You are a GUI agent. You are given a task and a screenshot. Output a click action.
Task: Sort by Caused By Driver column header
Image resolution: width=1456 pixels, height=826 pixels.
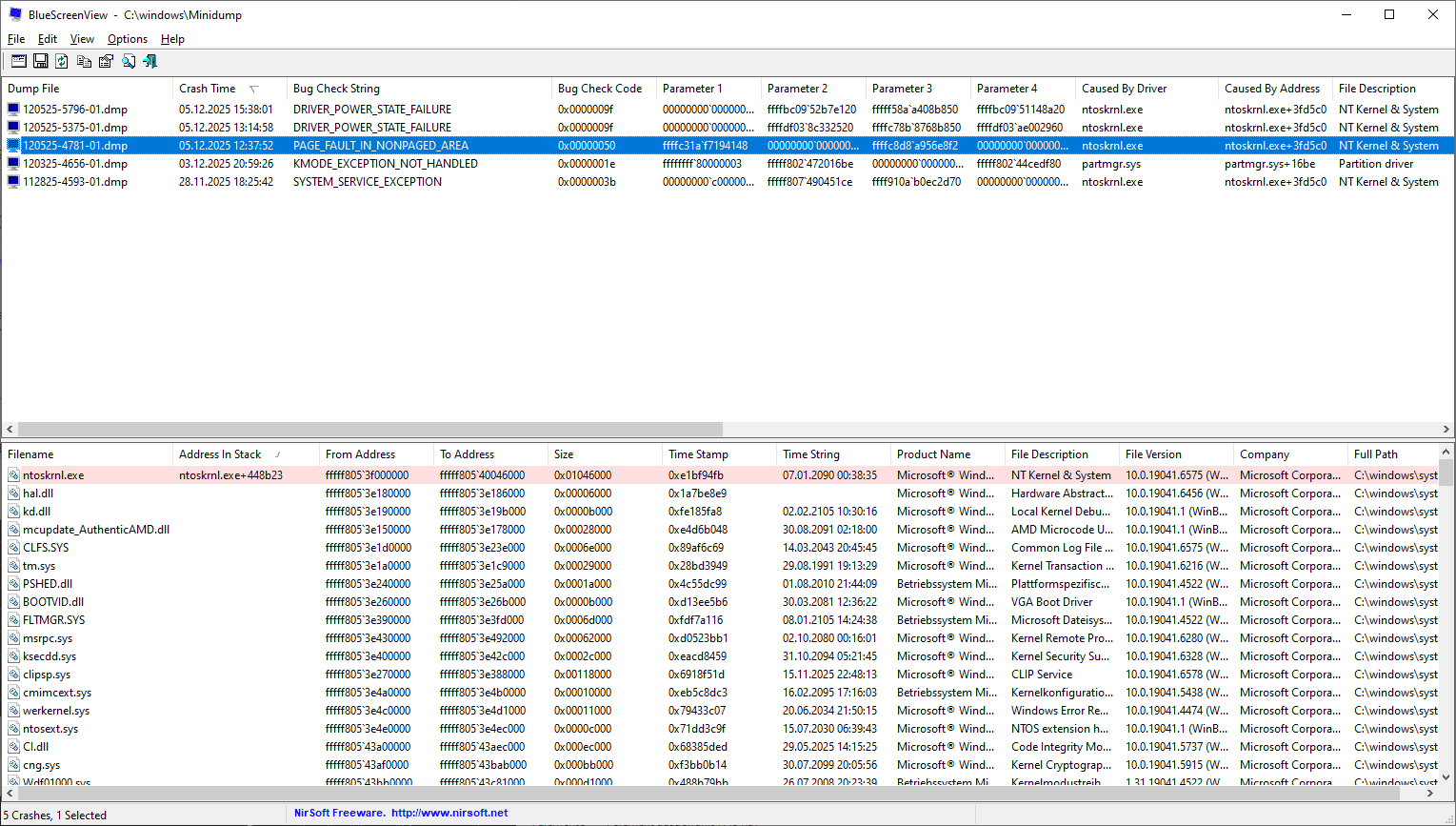tap(1147, 89)
